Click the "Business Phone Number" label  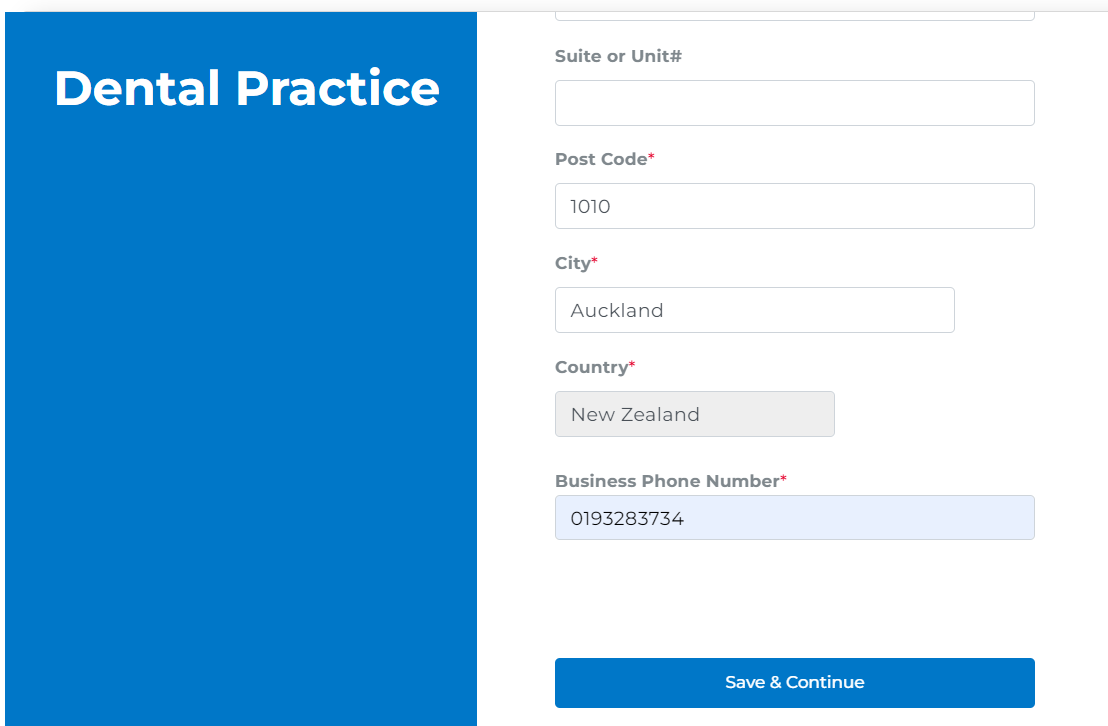(x=666, y=481)
